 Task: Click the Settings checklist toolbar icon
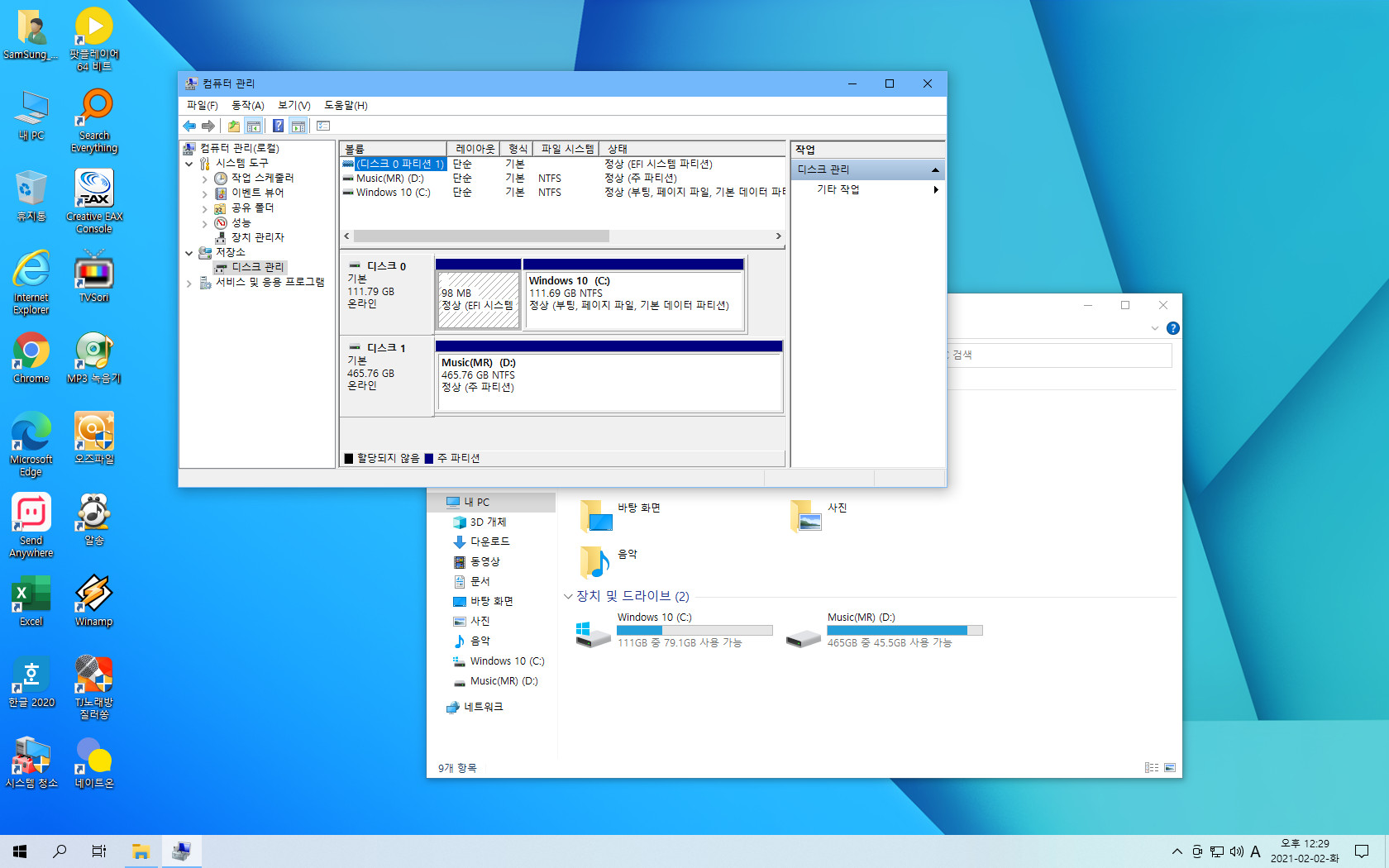[323, 126]
